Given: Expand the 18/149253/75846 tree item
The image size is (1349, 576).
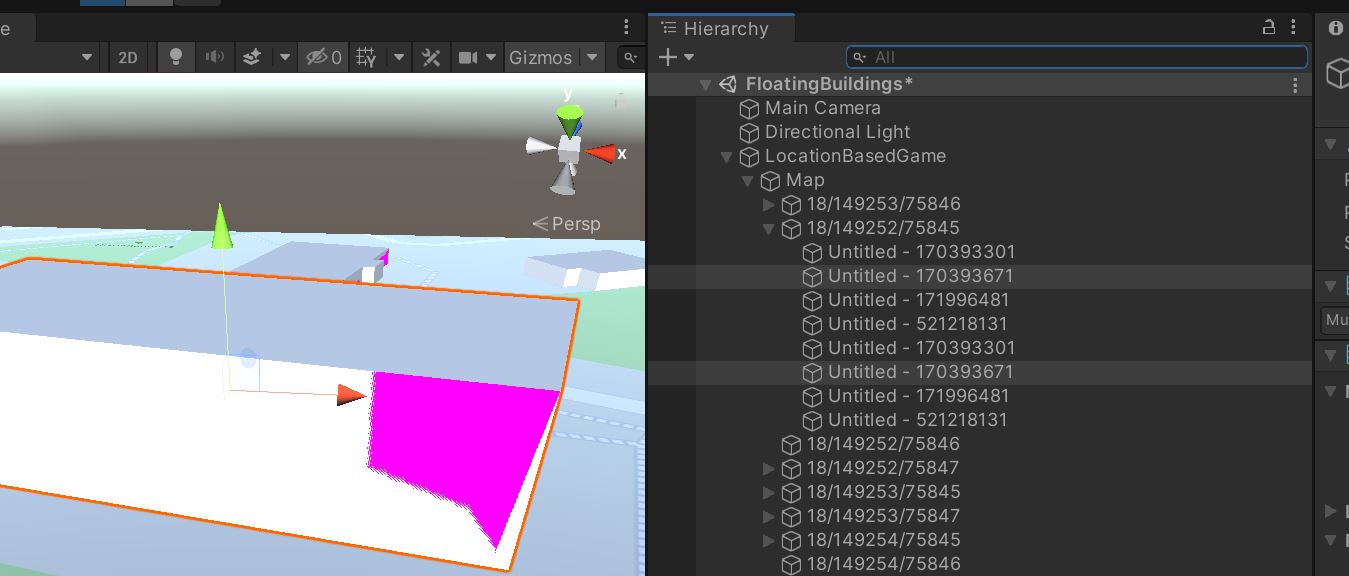Looking at the screenshot, I should [768, 204].
